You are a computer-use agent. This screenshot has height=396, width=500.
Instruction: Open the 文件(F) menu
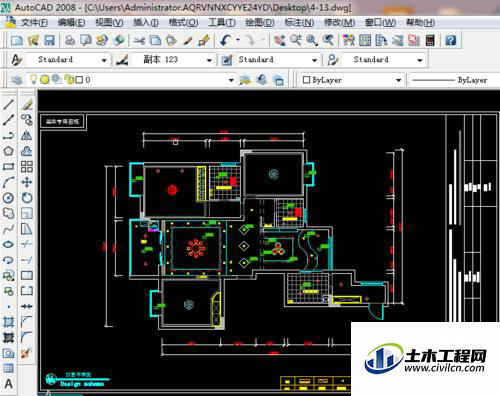[34, 23]
